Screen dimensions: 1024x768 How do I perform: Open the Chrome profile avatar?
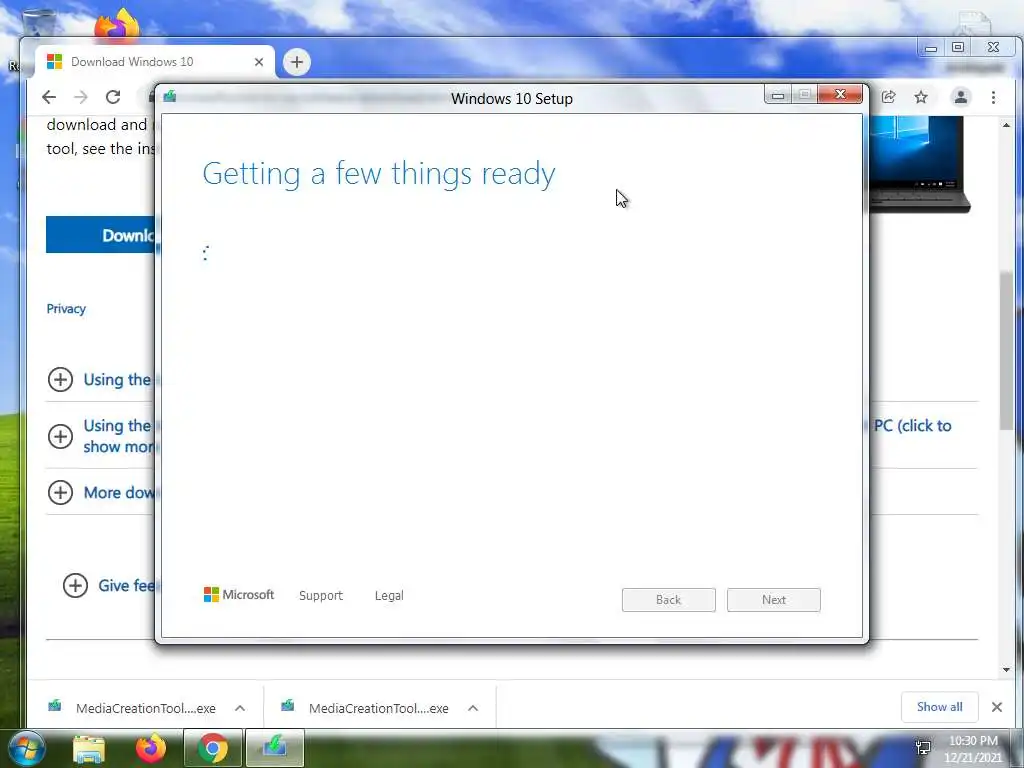961,97
